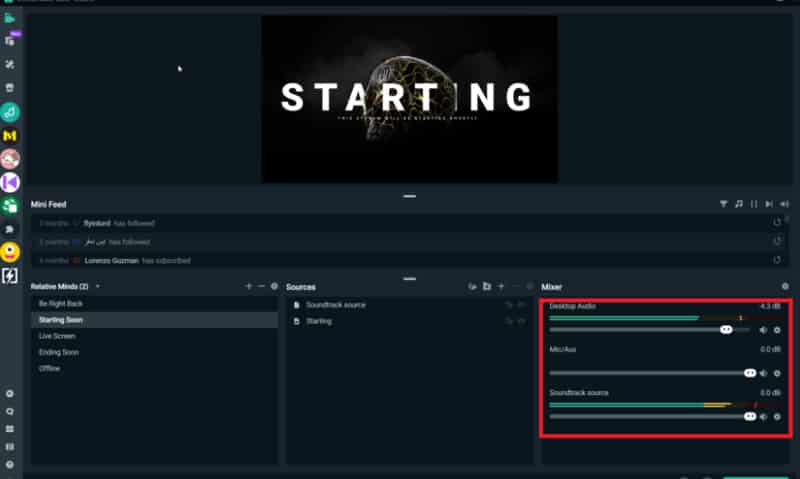Replay the Syndard follow alert
The height and width of the screenshot is (479, 800).
777,222
